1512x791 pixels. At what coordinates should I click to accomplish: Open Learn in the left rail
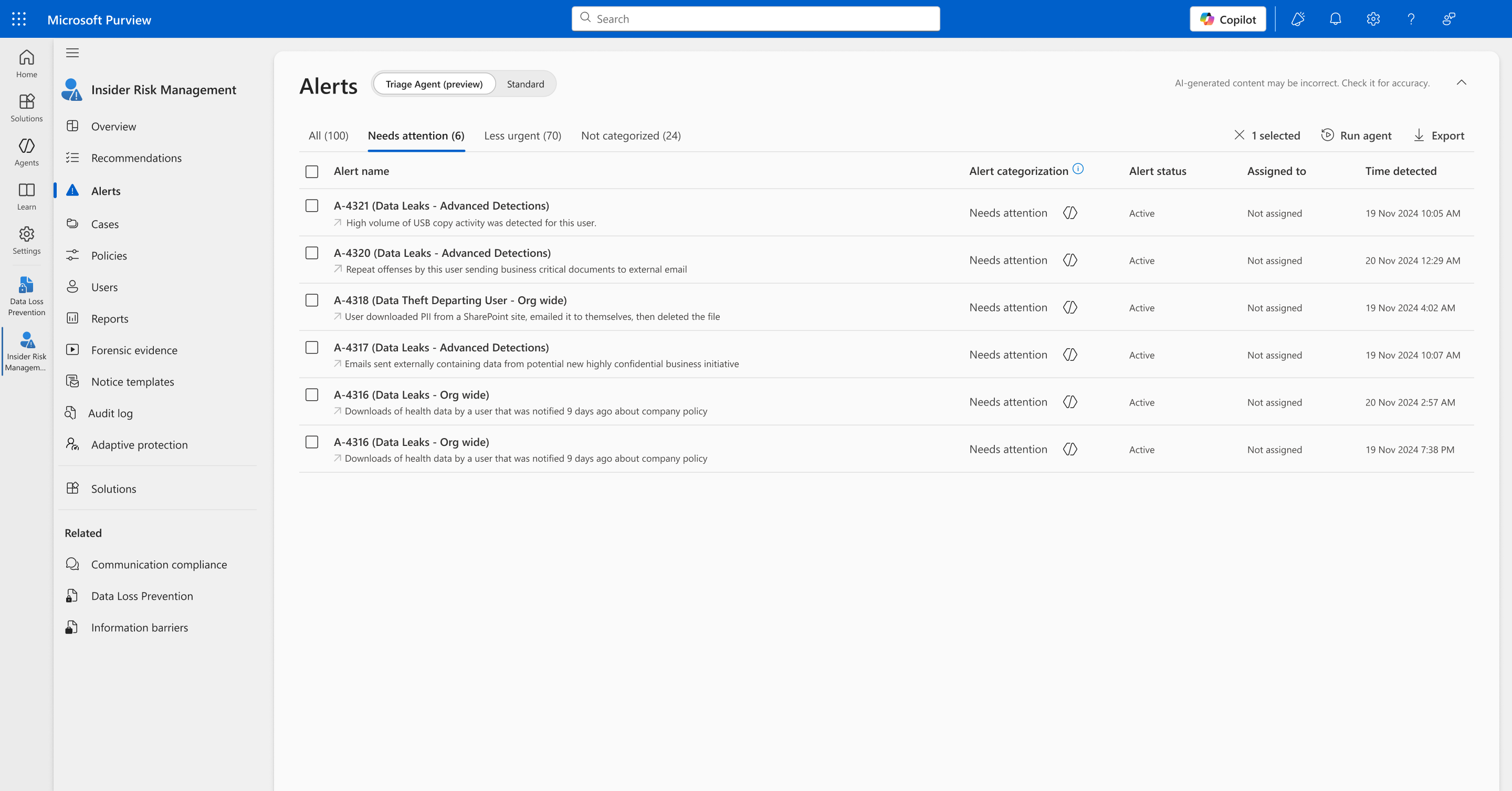tap(26, 196)
